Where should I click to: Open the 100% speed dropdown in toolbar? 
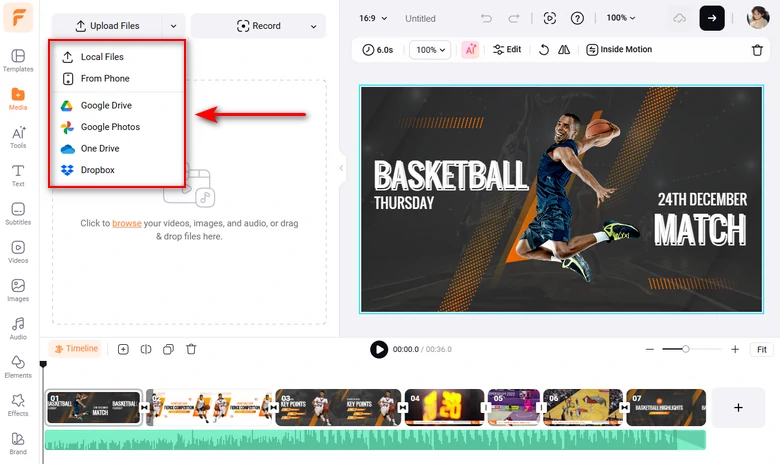[x=430, y=50]
